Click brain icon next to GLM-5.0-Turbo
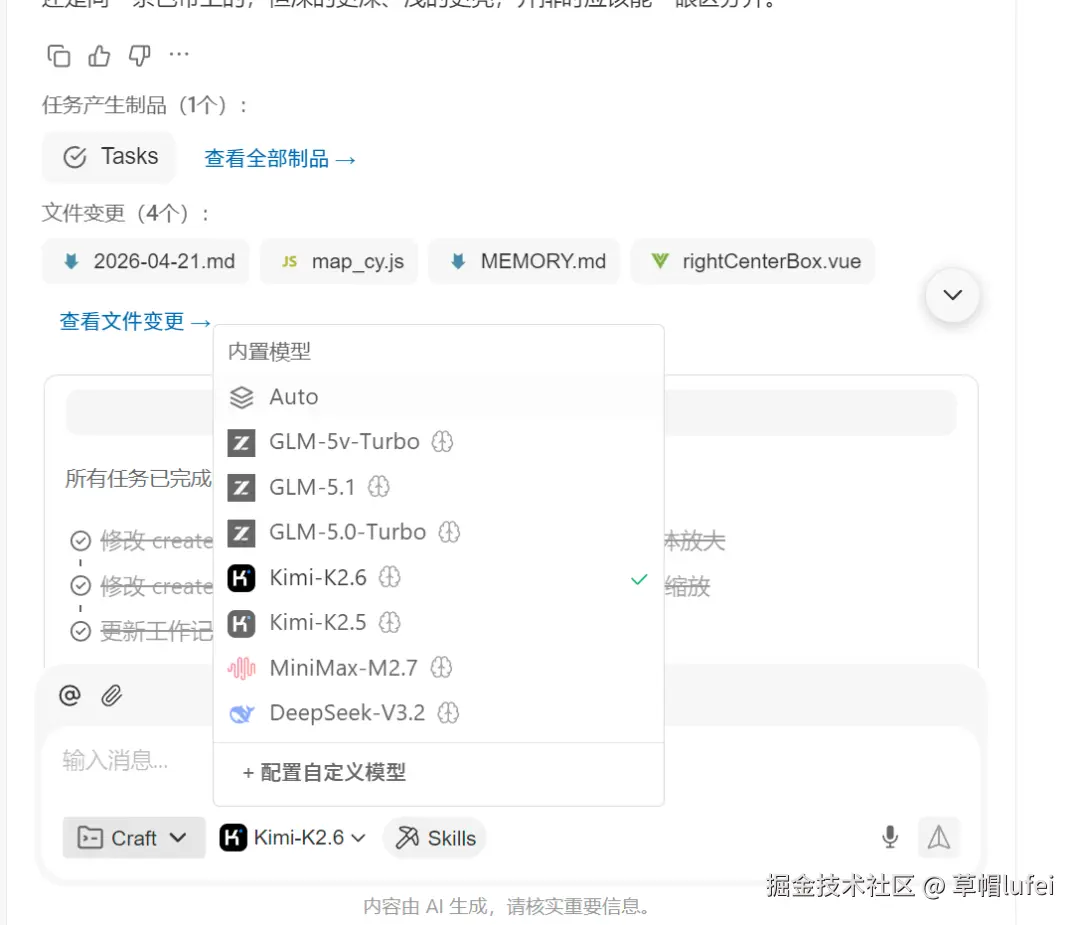This screenshot has width=1080, height=925. click(449, 532)
